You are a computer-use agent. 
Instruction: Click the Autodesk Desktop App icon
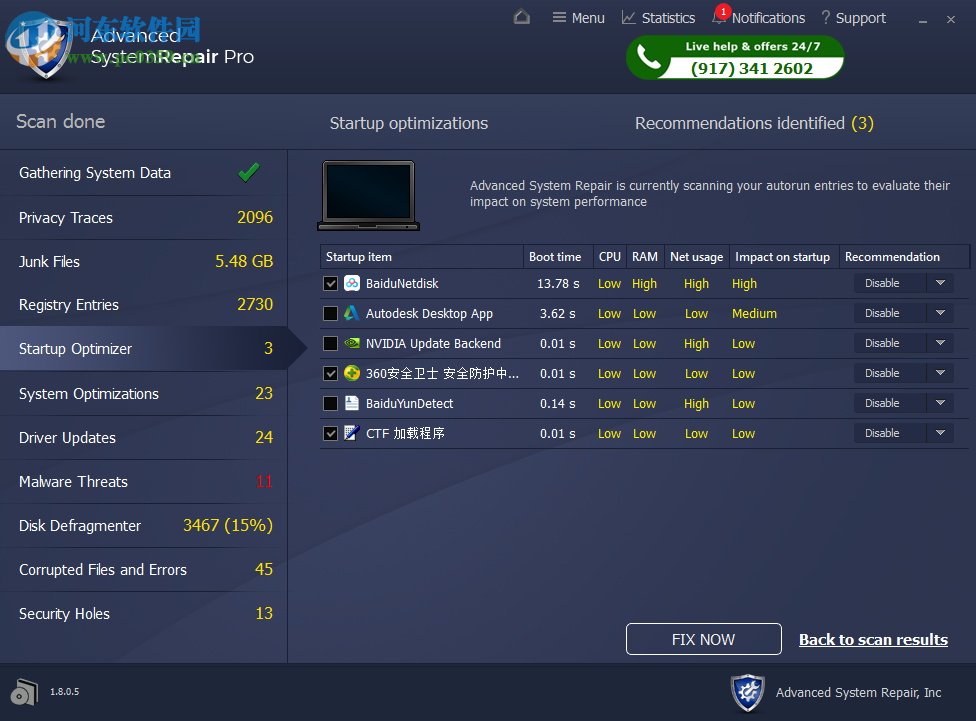[x=351, y=313]
